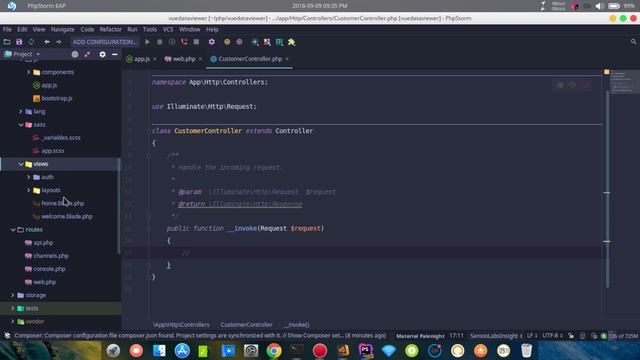This screenshot has height=360, width=640.
Task: Switch to the app.js tab
Action: (x=141, y=59)
